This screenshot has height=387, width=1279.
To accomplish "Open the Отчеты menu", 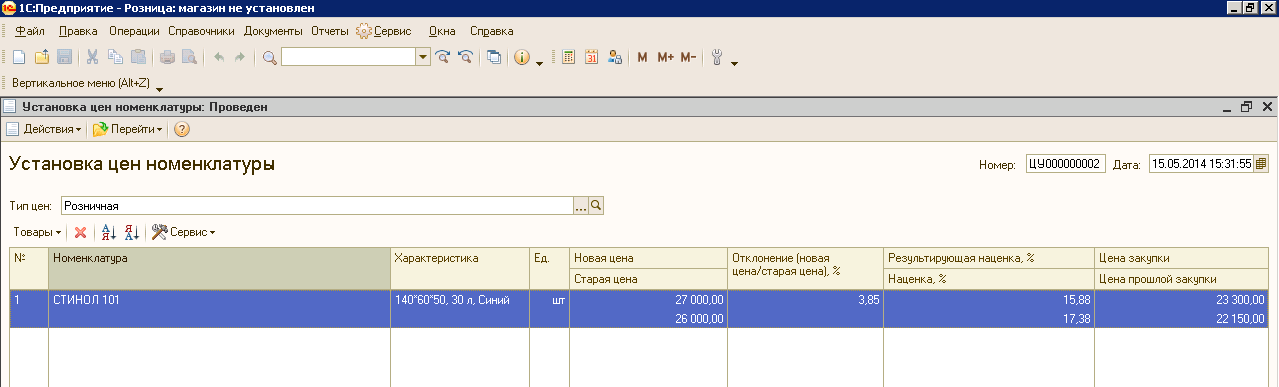I will 330,31.
